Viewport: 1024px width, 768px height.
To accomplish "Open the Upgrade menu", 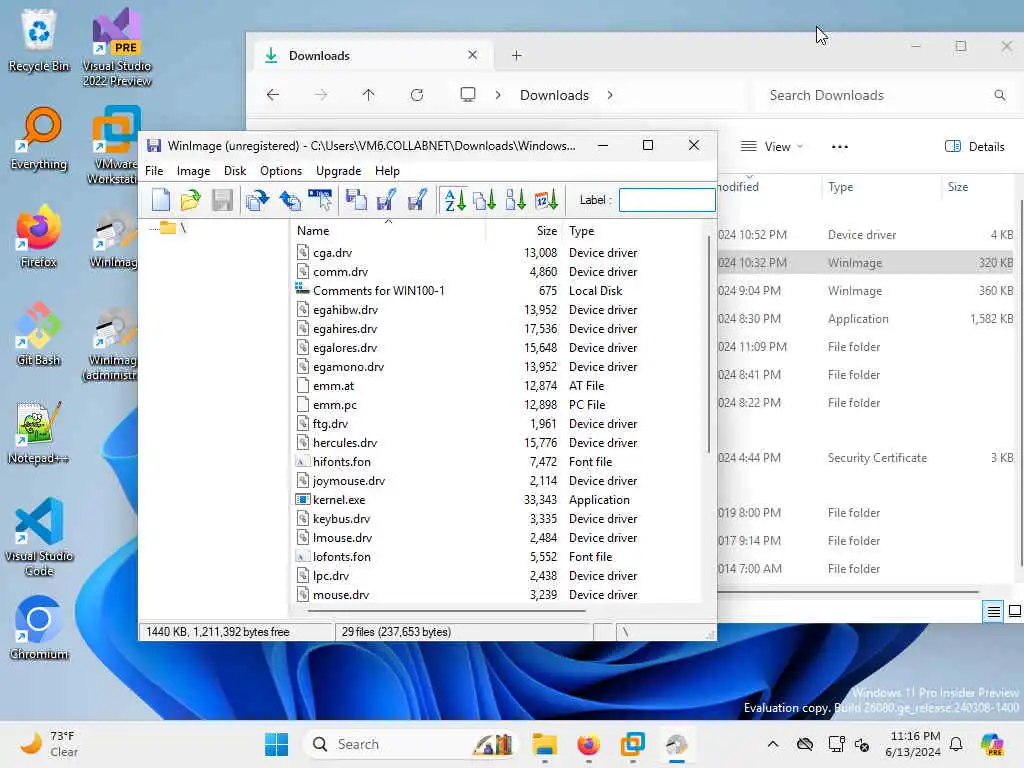I will 338,171.
